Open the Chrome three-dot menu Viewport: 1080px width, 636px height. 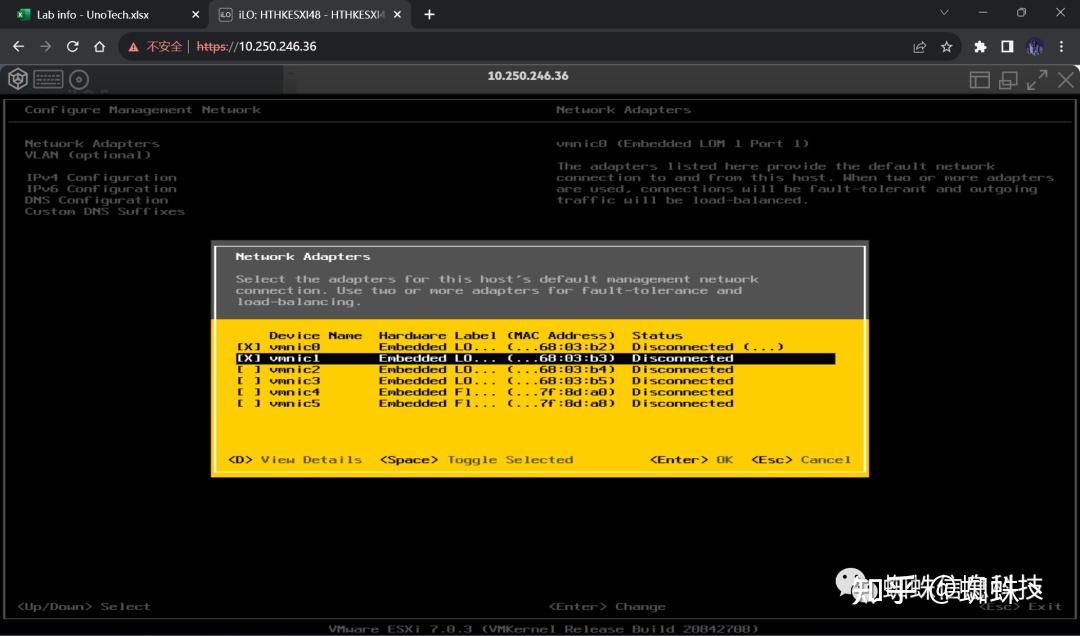coord(1062,46)
